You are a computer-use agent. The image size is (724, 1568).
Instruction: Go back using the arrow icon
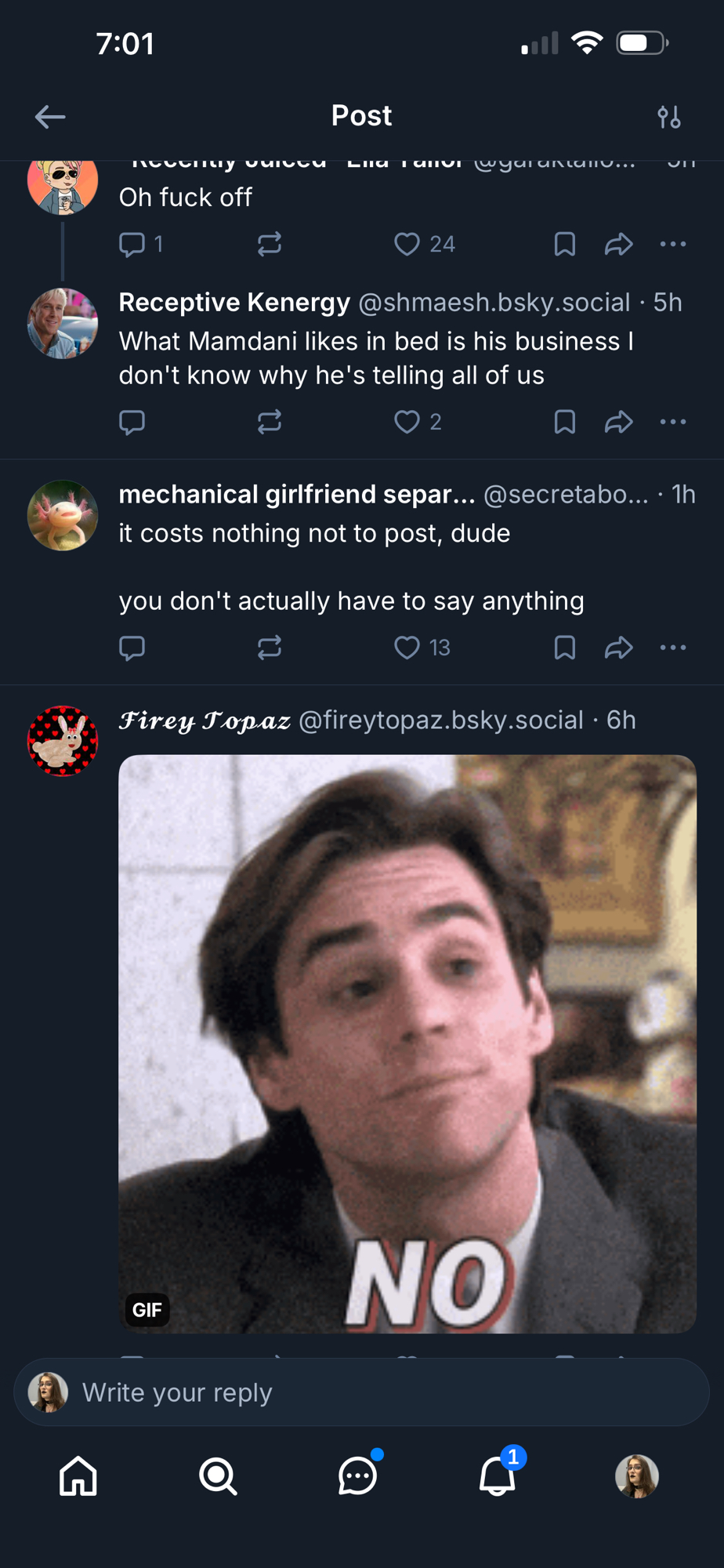50,118
